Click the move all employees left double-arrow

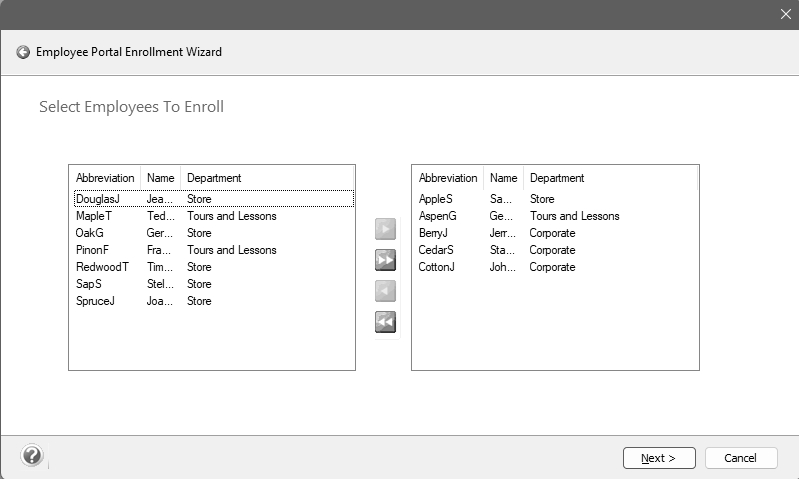(385, 322)
